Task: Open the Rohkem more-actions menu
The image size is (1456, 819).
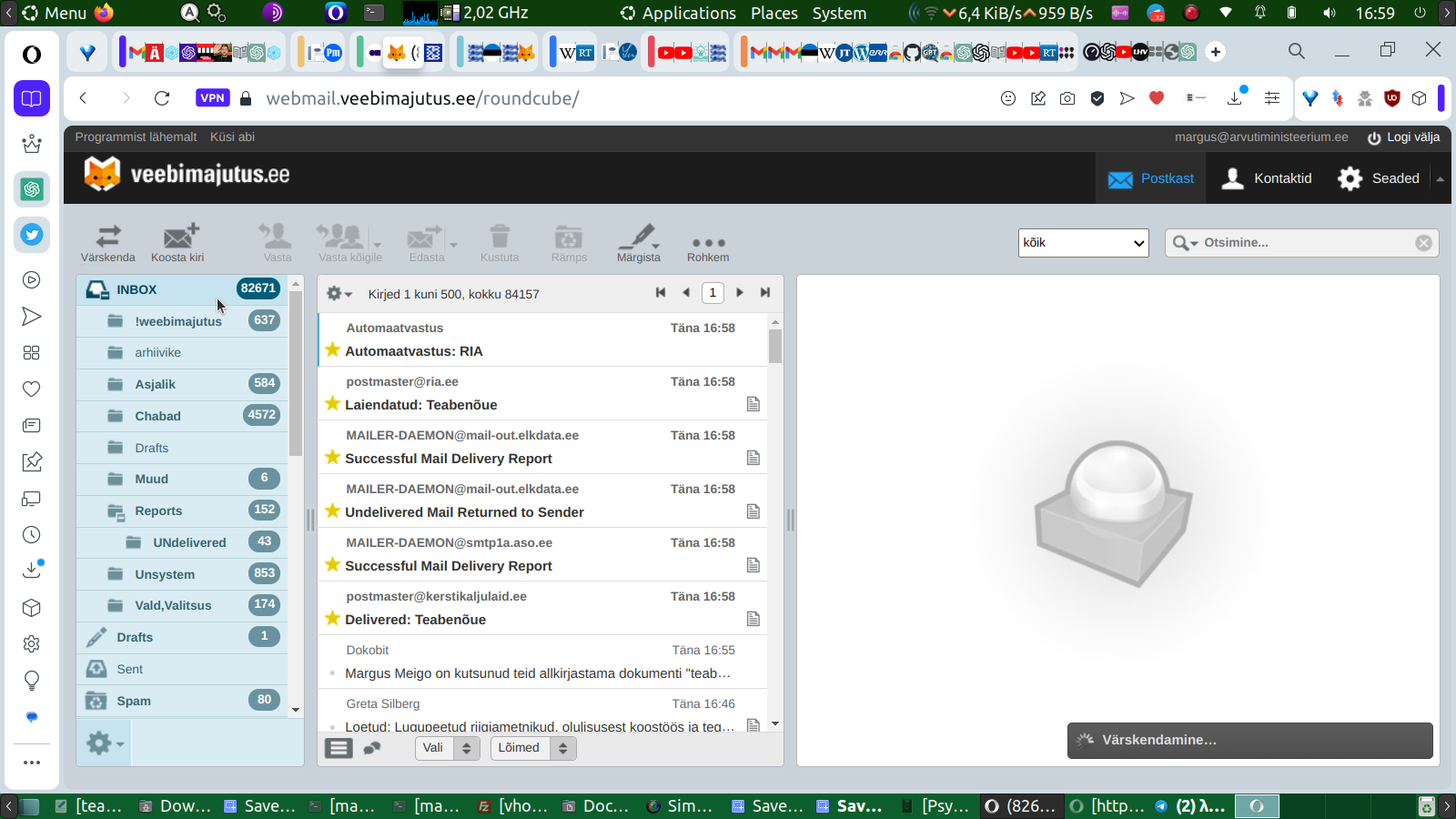Action: (708, 243)
